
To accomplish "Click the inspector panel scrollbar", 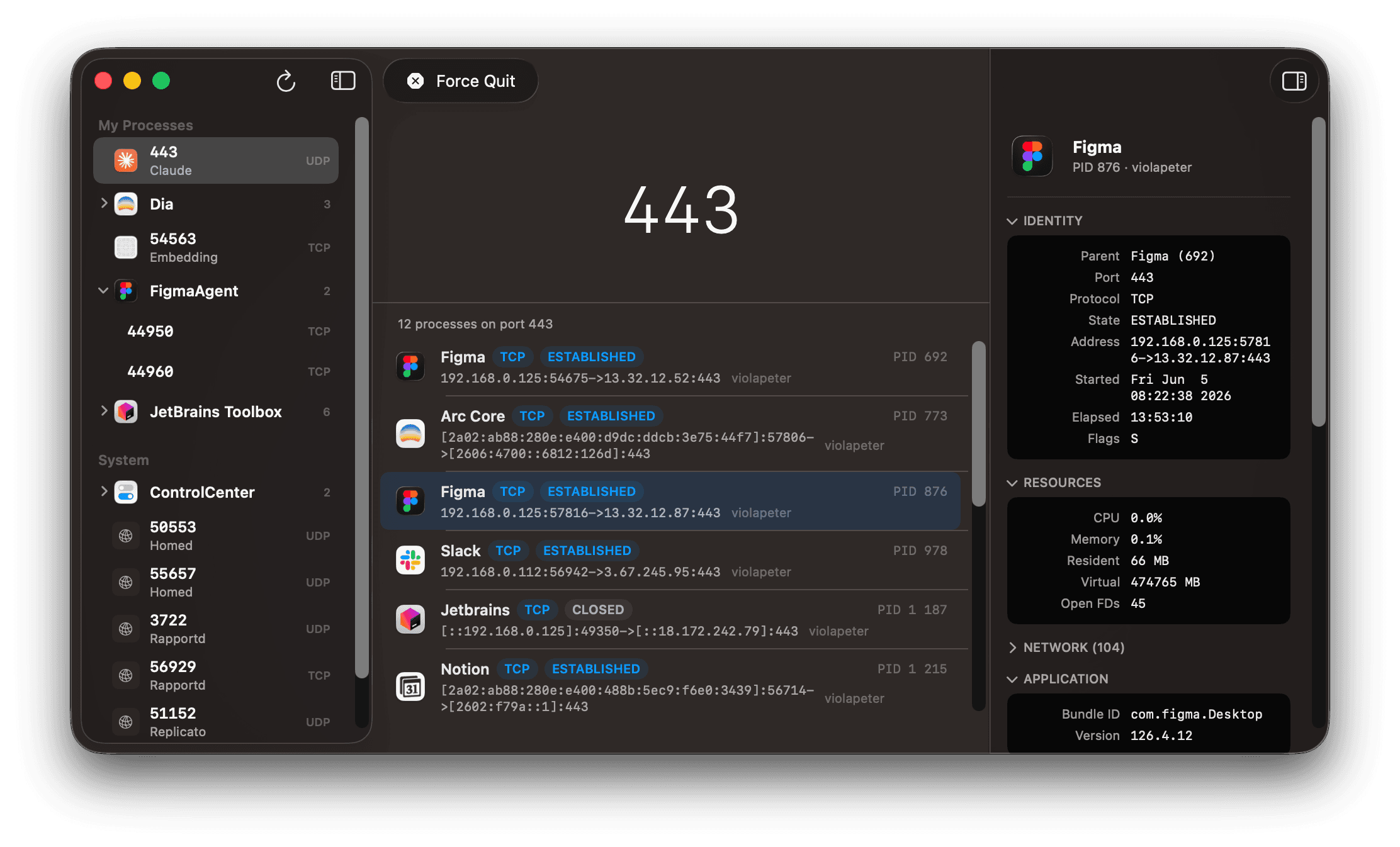I will pyautogui.click(x=1318, y=272).
